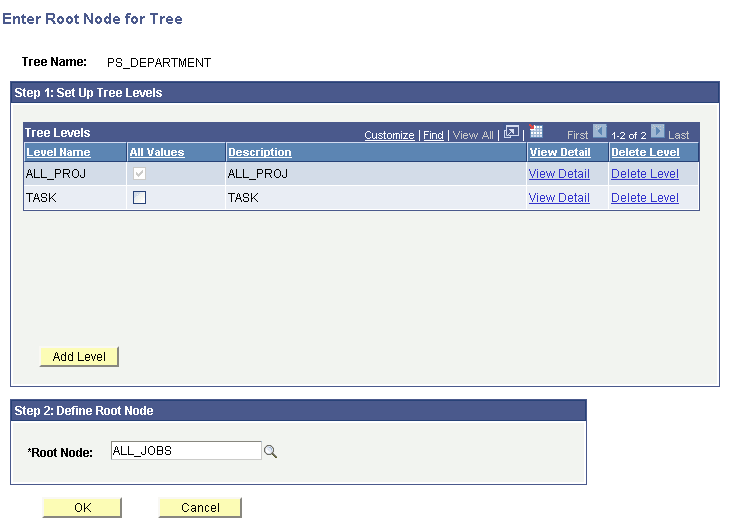Toggle All Values checkbox for ALL_PROJ
The image size is (730, 526).
139,174
